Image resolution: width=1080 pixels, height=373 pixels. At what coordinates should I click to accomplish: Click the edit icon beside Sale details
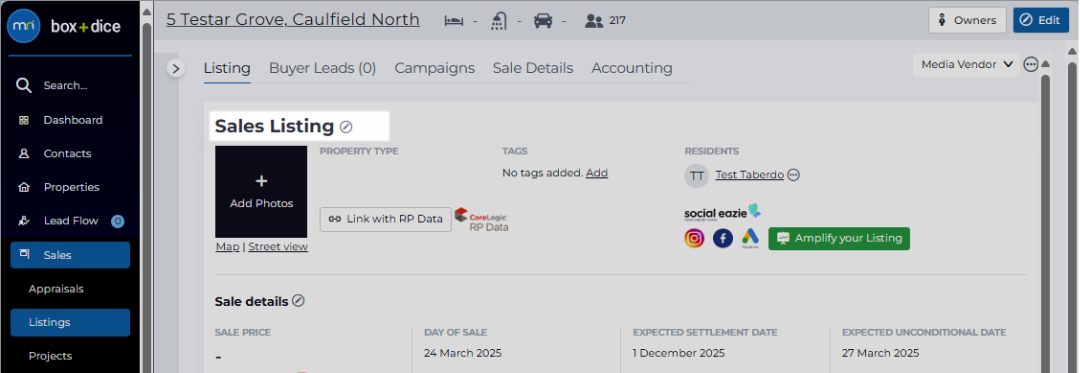pos(298,301)
